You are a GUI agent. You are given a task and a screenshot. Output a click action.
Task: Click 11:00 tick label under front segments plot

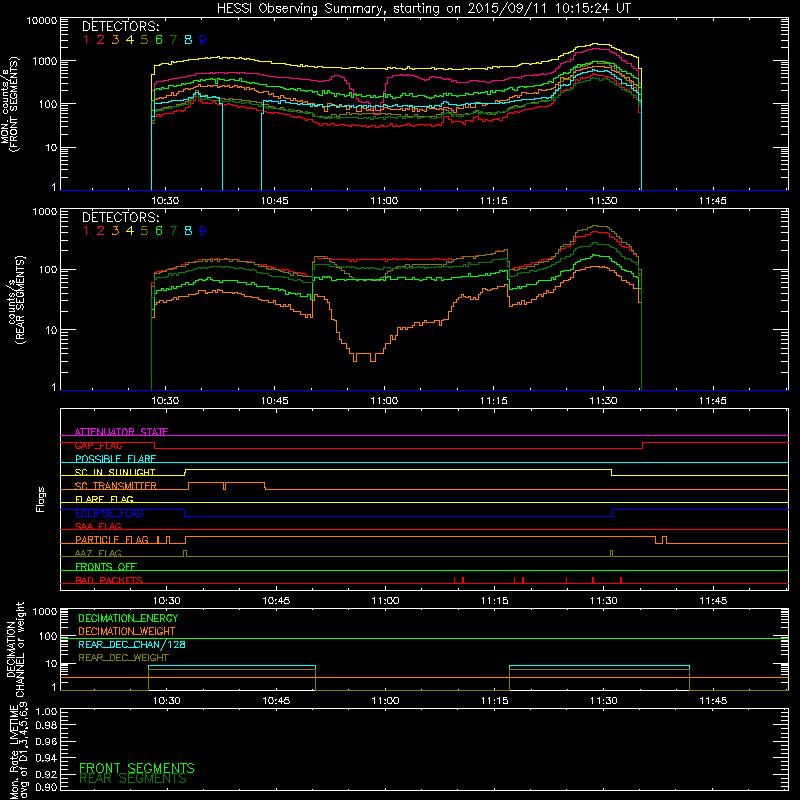[x=384, y=201]
